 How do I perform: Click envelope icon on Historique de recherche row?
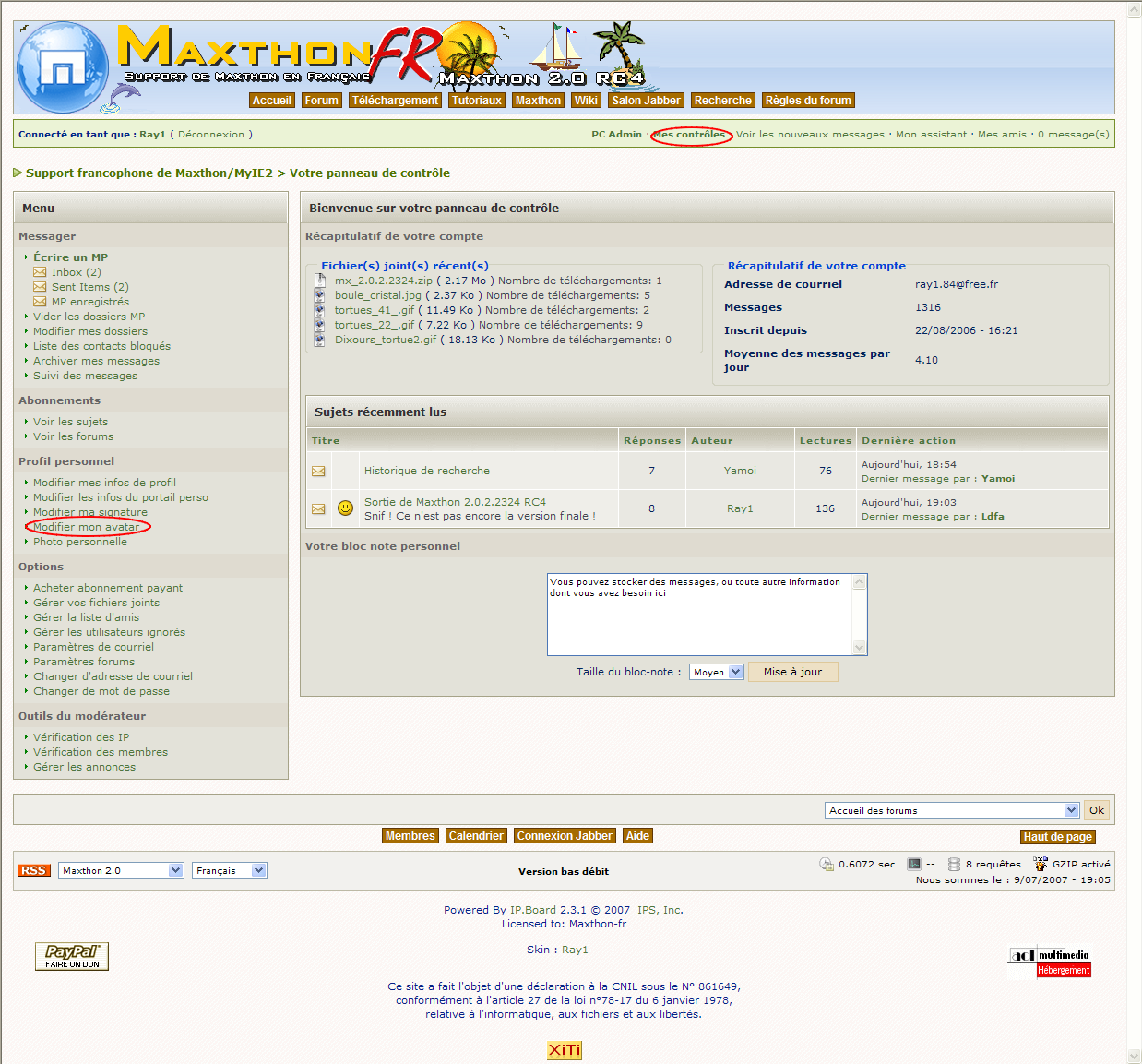pyautogui.click(x=318, y=472)
